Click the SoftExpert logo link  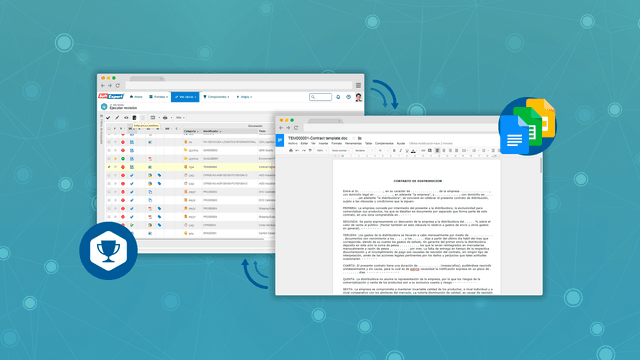(x=111, y=96)
